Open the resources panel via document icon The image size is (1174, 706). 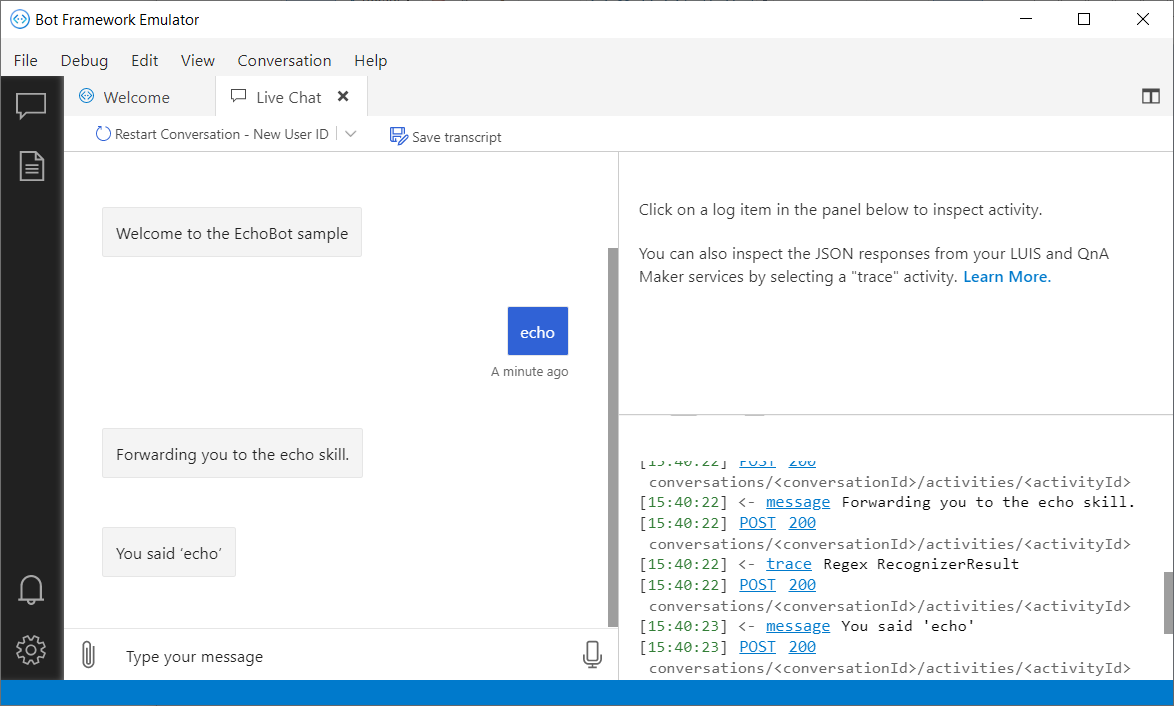[31, 166]
